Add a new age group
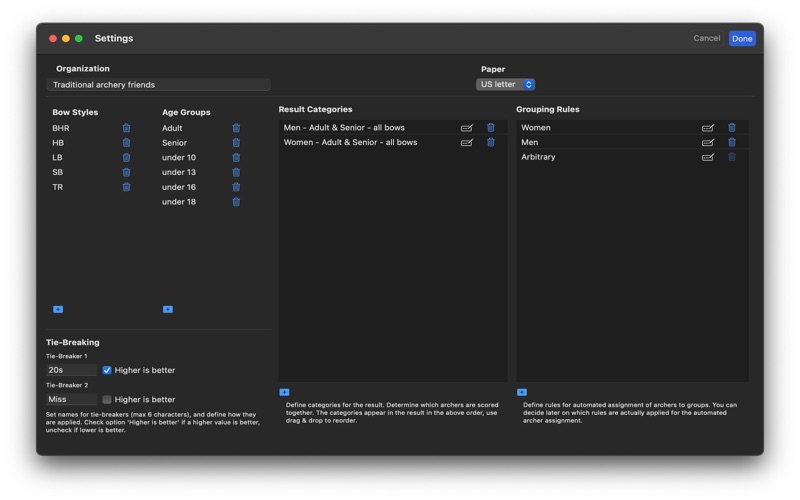Viewport: 800px width, 500px height. point(168,309)
